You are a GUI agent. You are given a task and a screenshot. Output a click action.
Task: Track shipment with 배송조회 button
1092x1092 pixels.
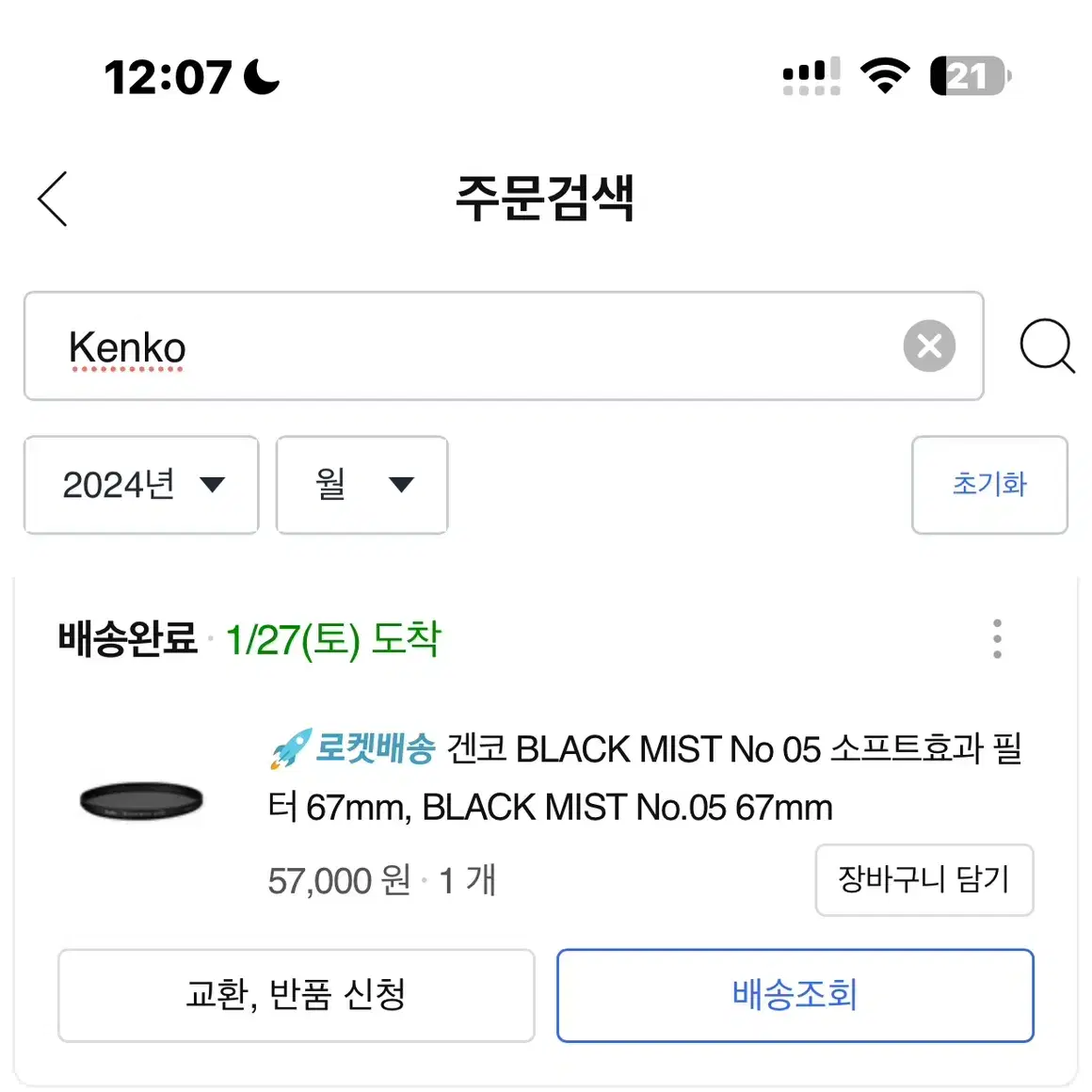pos(795,995)
